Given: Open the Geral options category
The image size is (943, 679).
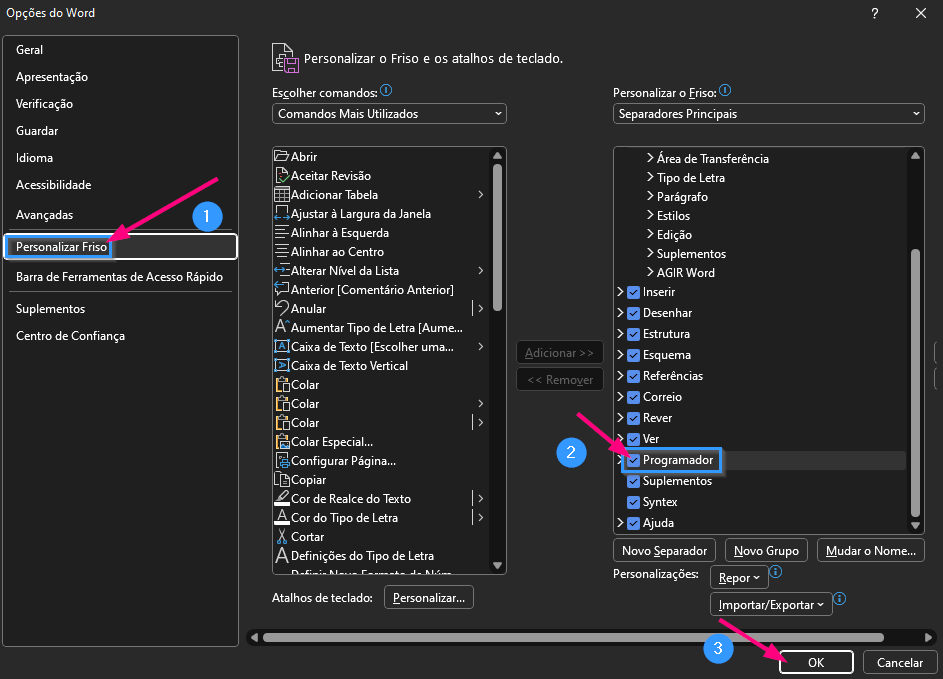Looking at the screenshot, I should 29,50.
